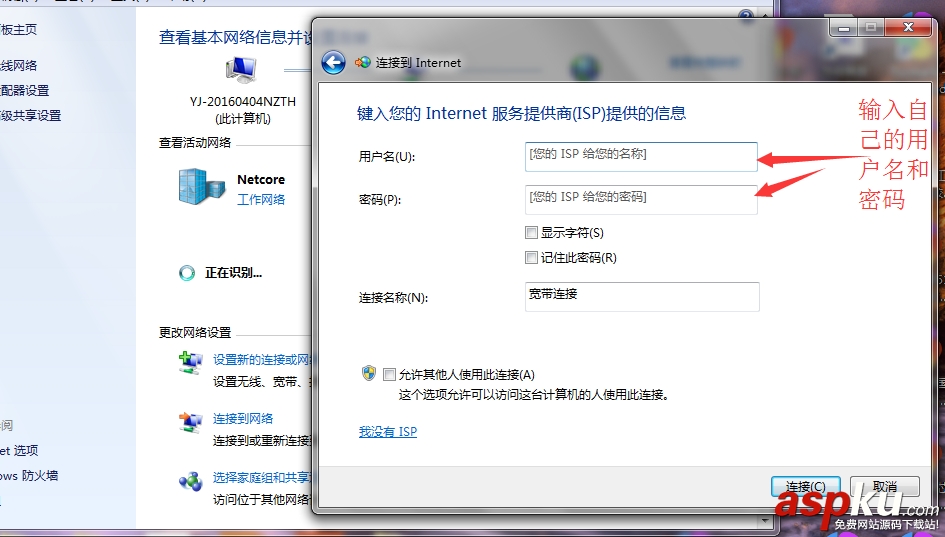Image resolution: width=945 pixels, height=537 pixels.
Task: Click the 连接名称(N) field with 宽带连接
Action: point(642,297)
